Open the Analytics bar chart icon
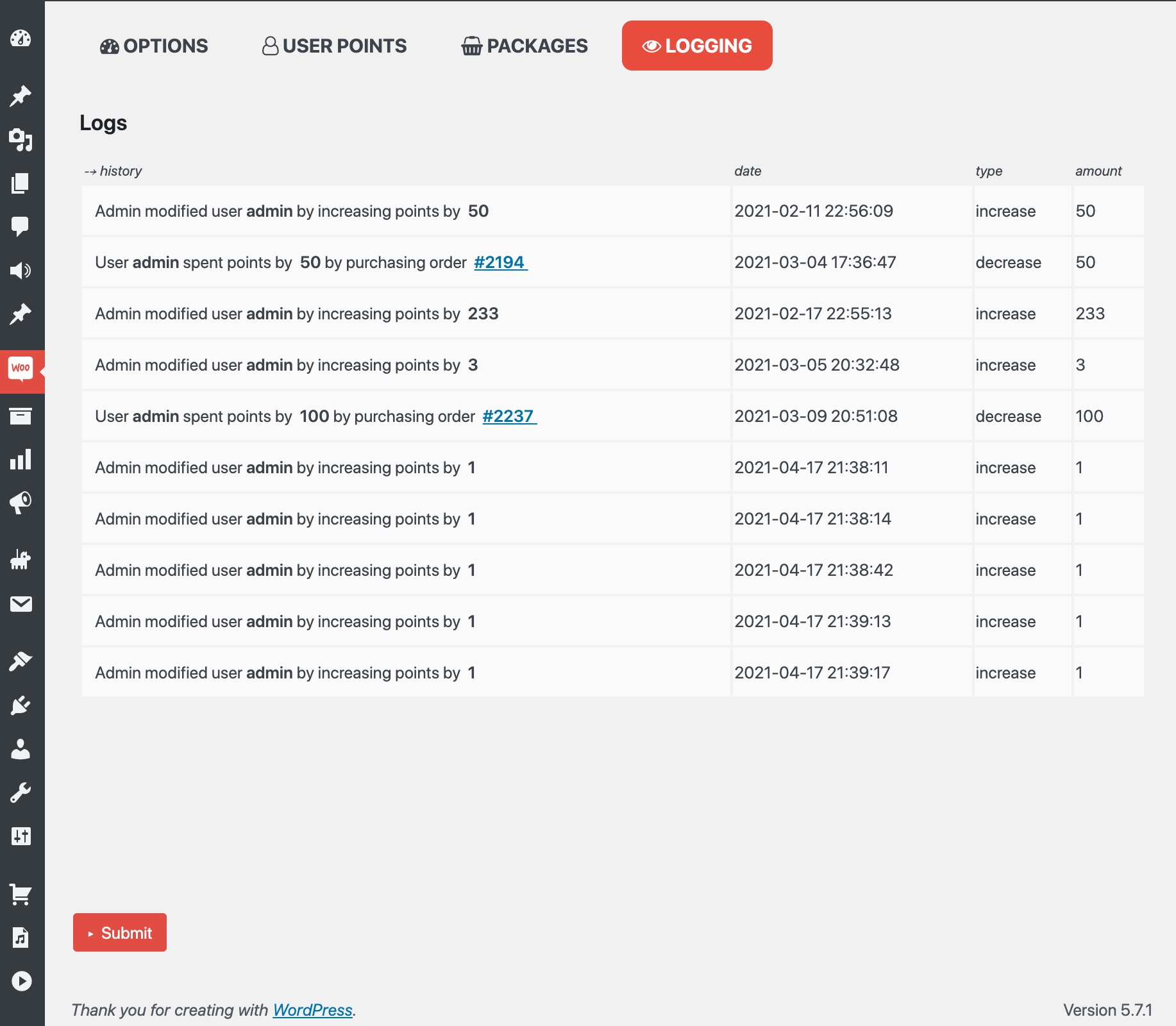Image resolution: width=1176 pixels, height=1026 pixels. pyautogui.click(x=21, y=460)
